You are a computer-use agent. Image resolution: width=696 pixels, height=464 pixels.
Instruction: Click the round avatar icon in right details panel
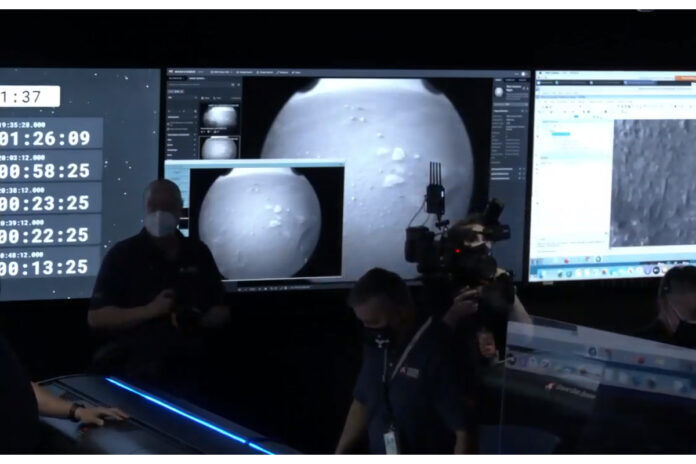tap(499, 92)
